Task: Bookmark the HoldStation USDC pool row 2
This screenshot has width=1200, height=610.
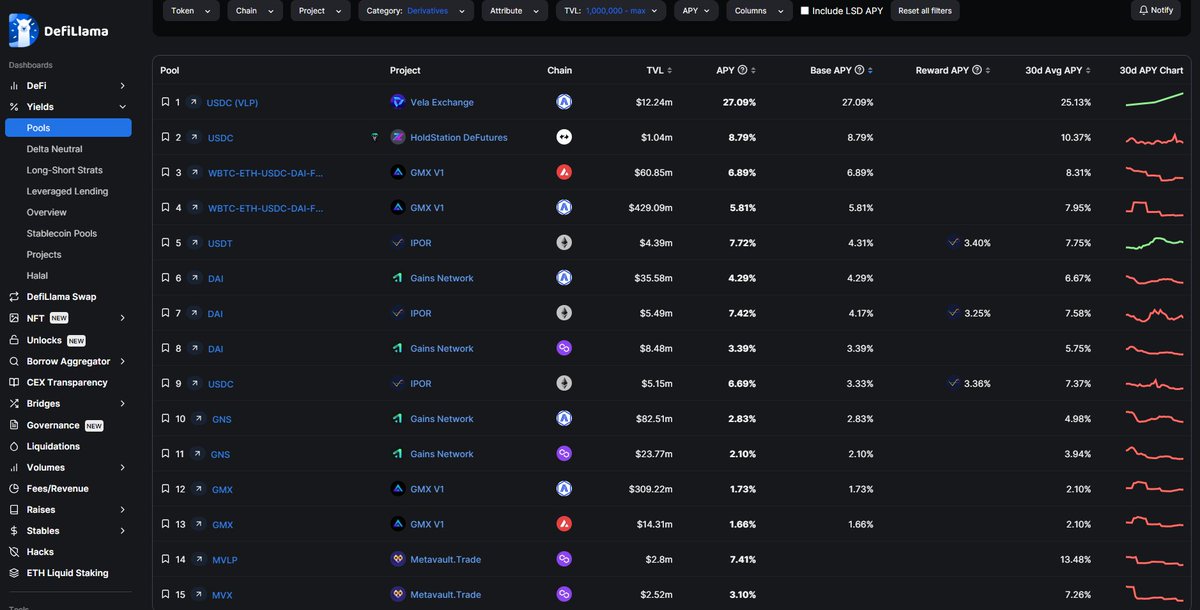Action: 165,137
